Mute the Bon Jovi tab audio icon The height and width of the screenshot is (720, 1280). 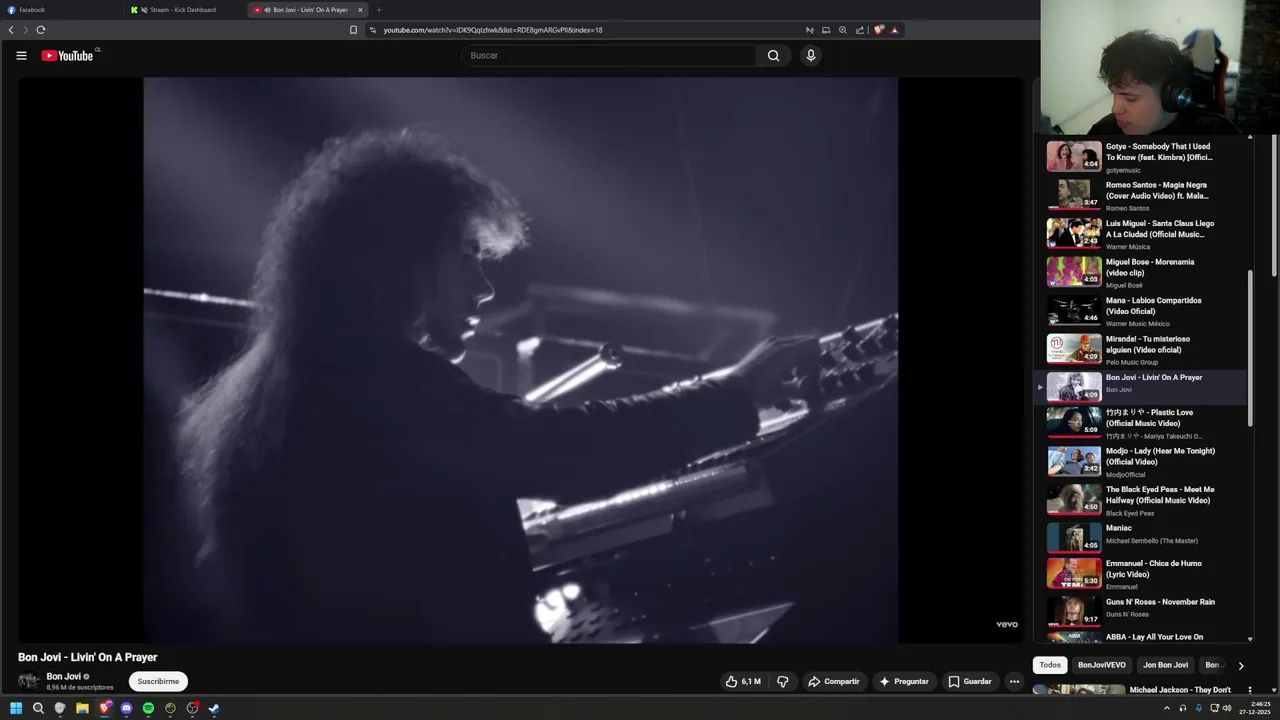tap(267, 10)
